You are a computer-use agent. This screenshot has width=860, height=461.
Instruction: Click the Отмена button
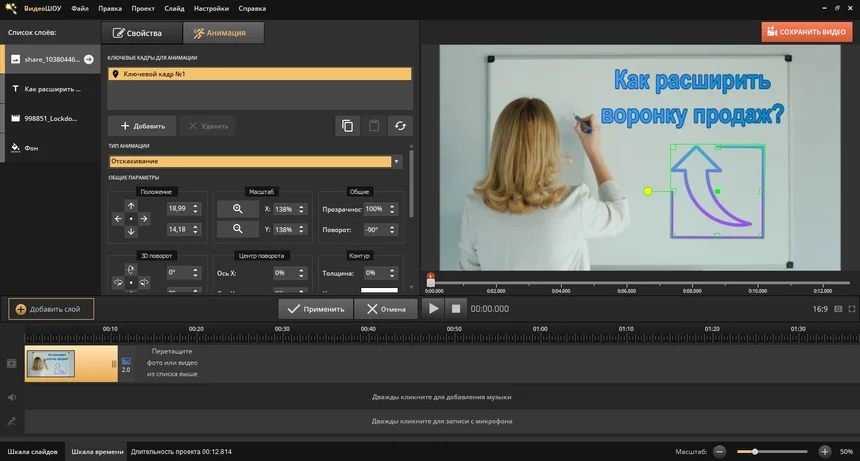click(x=387, y=309)
